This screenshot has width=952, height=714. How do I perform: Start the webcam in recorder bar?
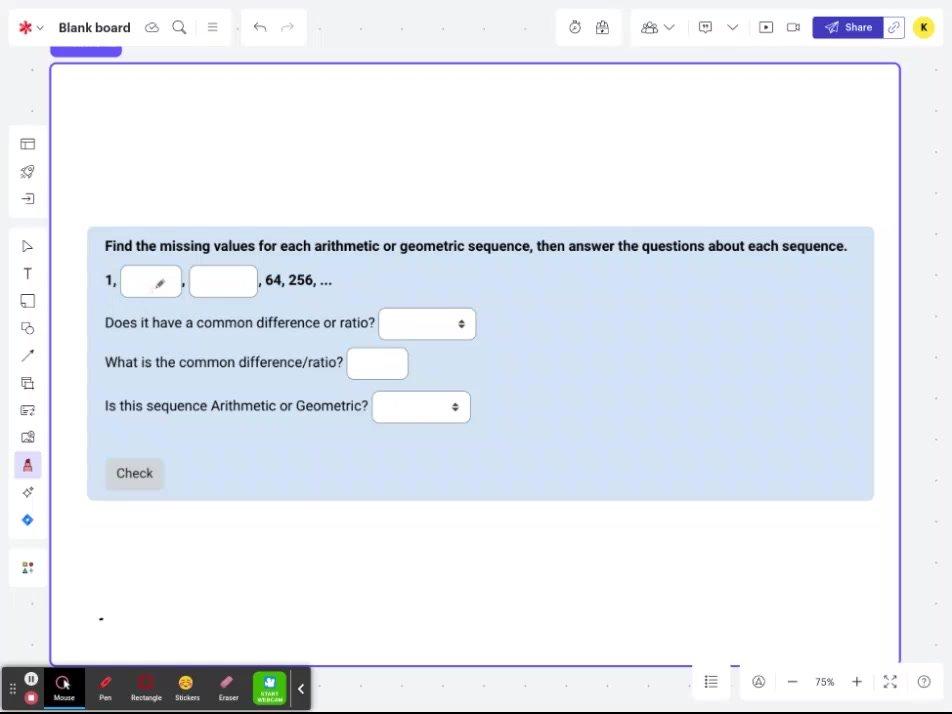(269, 688)
